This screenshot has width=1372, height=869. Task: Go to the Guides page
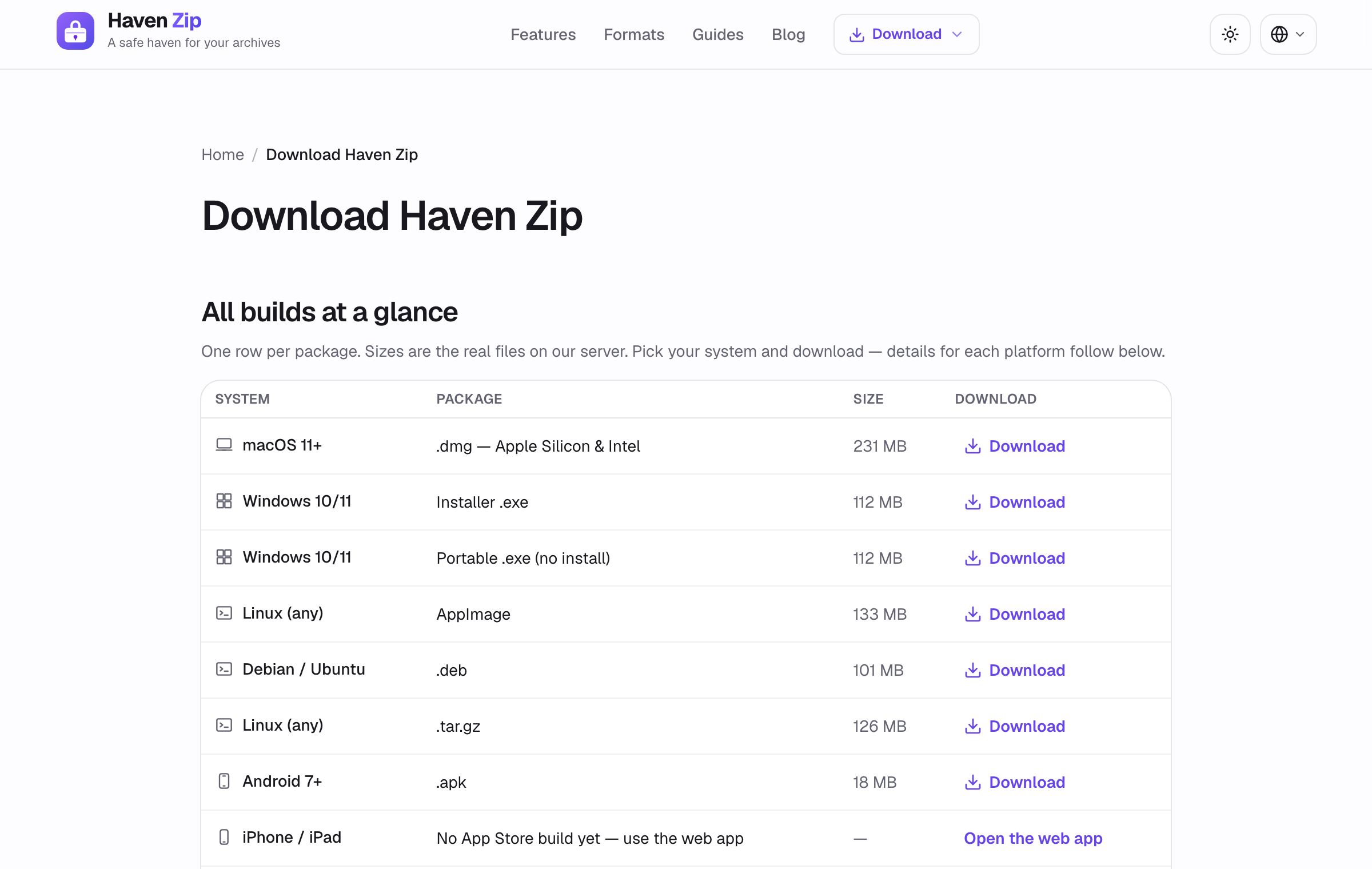[718, 35]
